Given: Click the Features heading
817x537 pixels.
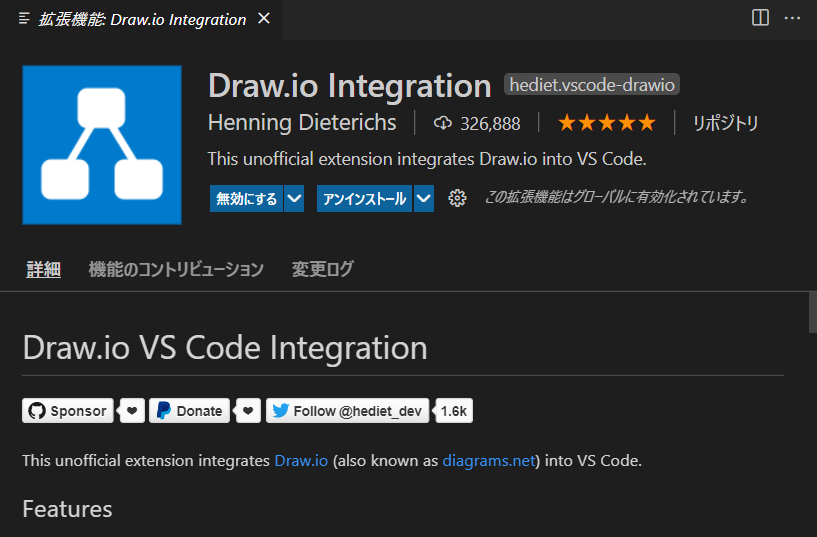Looking at the screenshot, I should coord(67,509).
